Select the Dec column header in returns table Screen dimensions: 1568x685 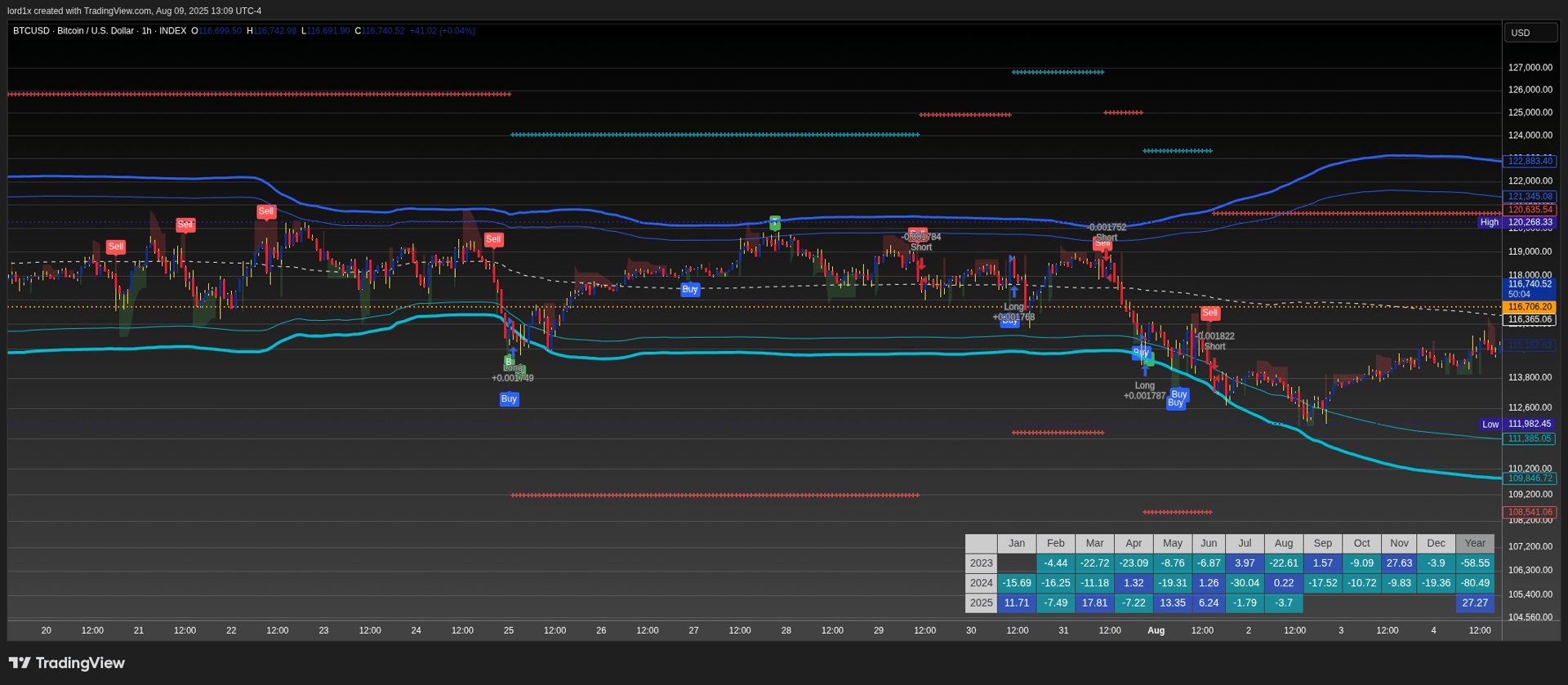click(x=1437, y=544)
